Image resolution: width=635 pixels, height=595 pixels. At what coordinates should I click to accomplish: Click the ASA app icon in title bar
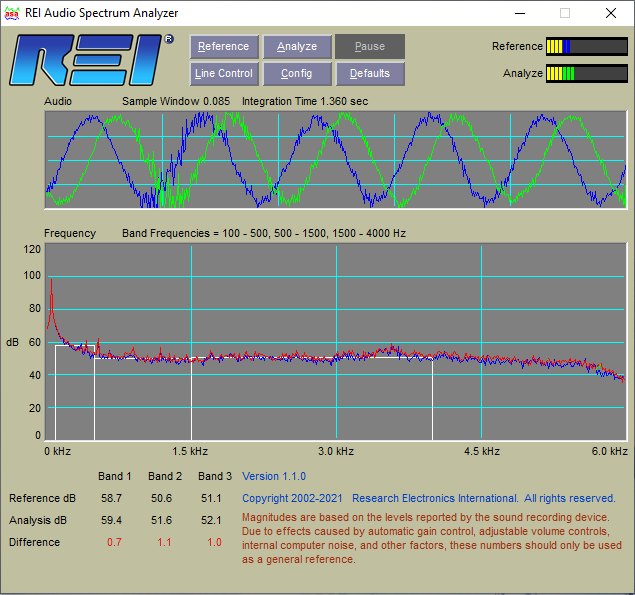12,13
